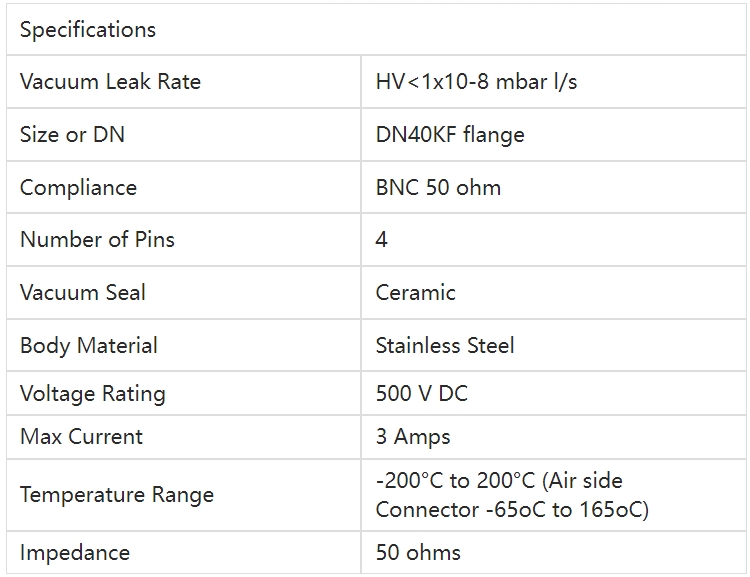Viewport: 750px width, 577px height.
Task: Click the Ceramic value cell
Action: (x=415, y=293)
